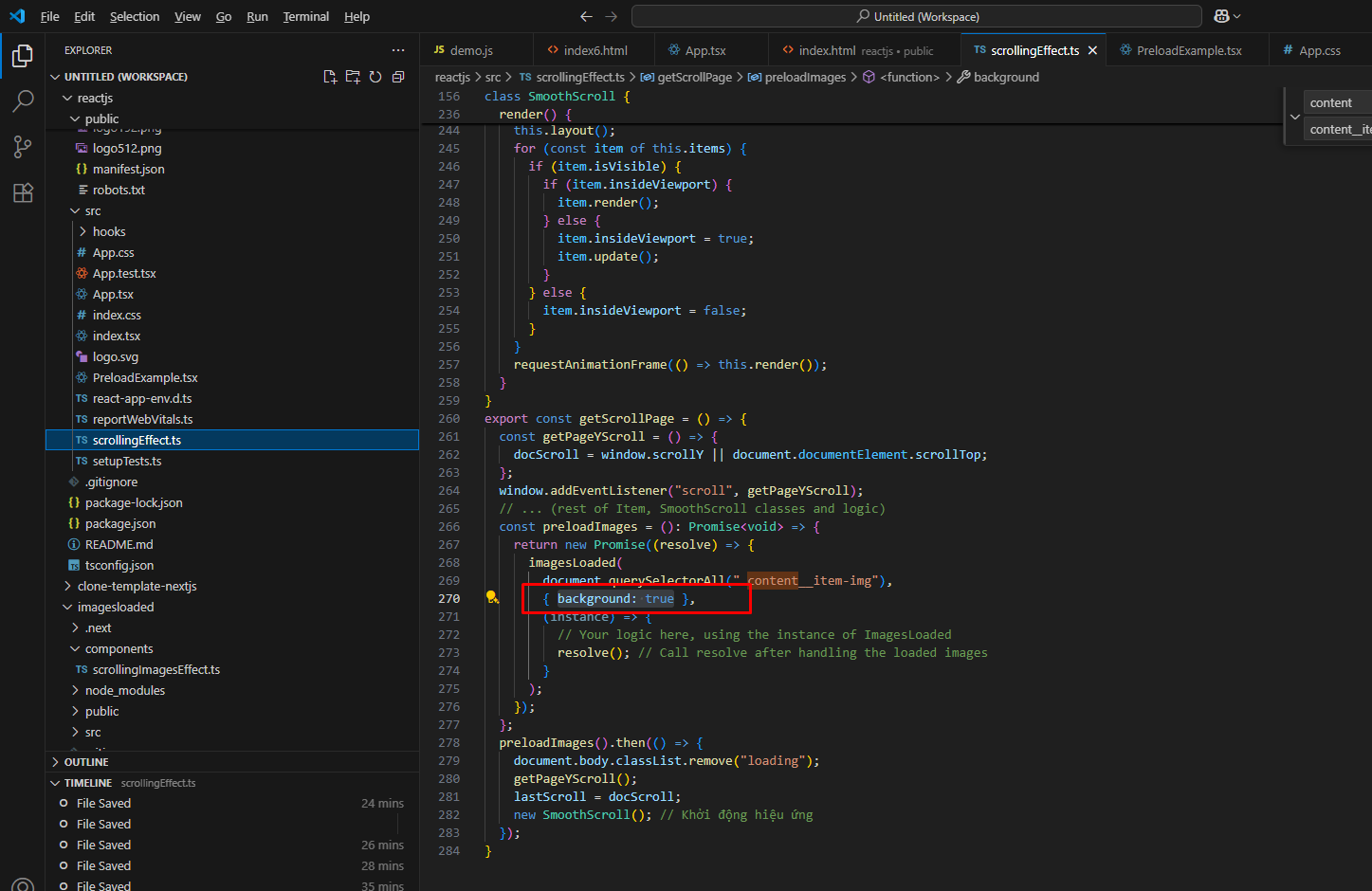Click the New File icon in Explorer
Image resolution: width=1372 pixels, height=891 pixels.
point(330,77)
